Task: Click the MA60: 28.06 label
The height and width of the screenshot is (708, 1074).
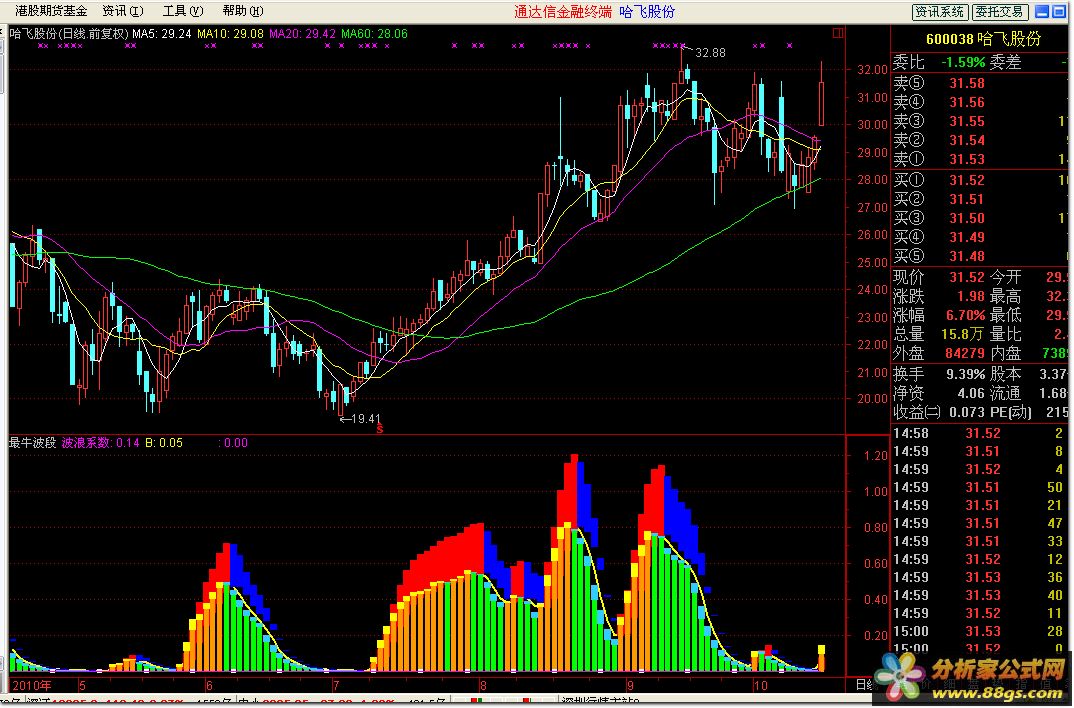Action: point(375,34)
